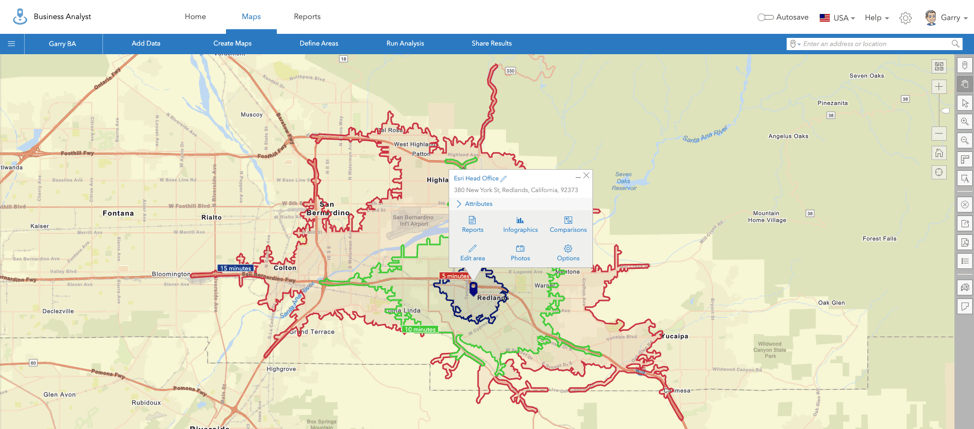
Task: Open Infographics in the site popup
Action: (520, 225)
